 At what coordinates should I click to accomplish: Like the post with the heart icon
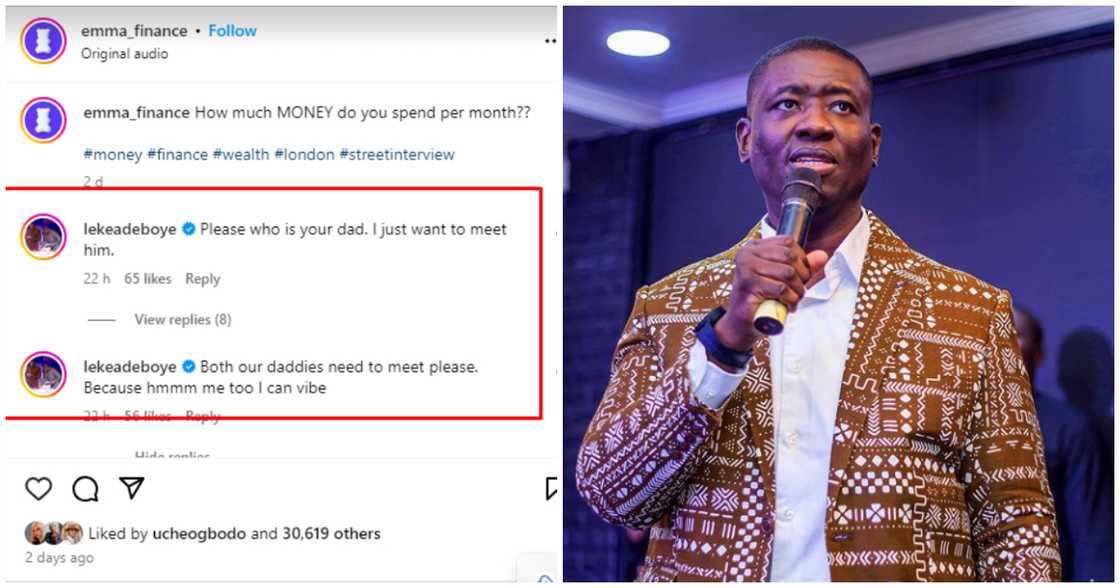[x=39, y=489]
